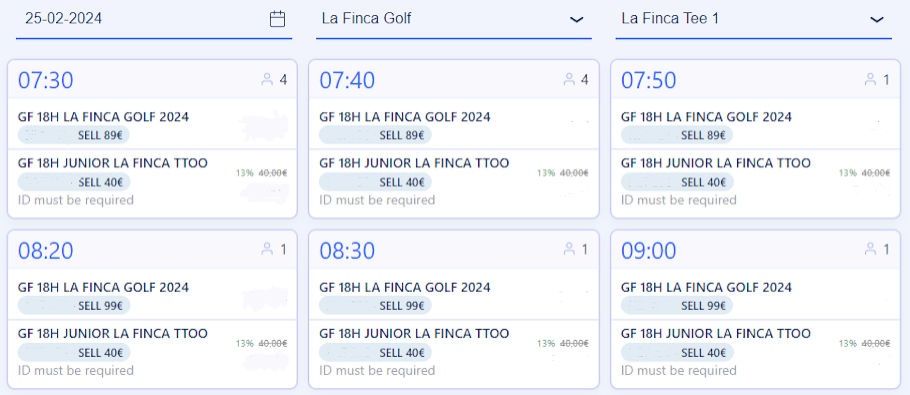910x395 pixels.
Task: Expand the La Finca Golf course dropdown
Action: tap(454, 19)
